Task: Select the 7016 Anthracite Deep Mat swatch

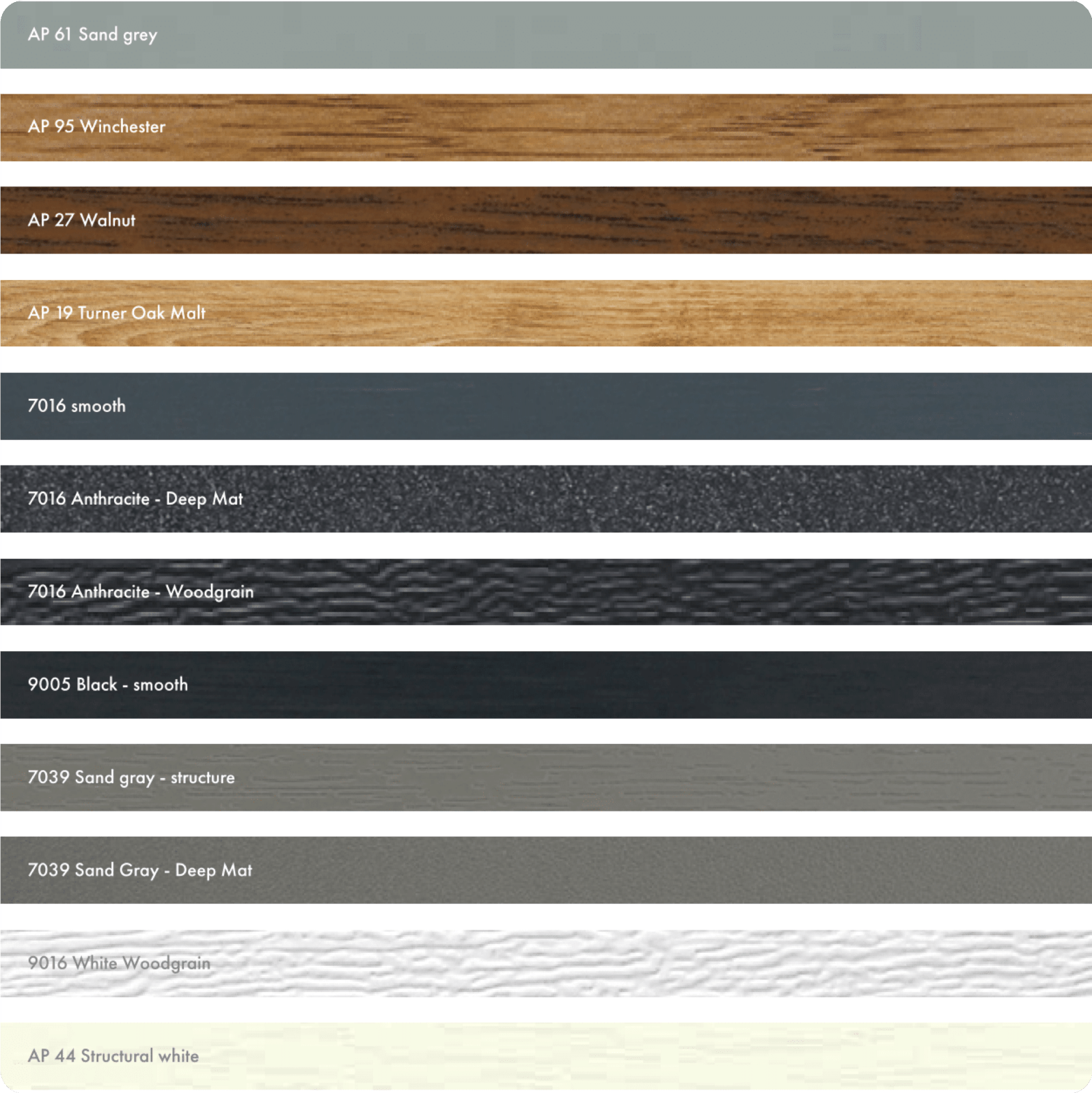Action: 547,499
